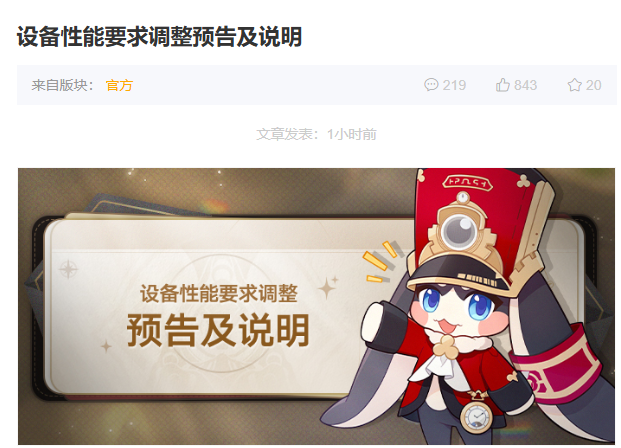Click the gold pocket watch on character
This screenshot has height=448, width=621.
coord(476,416)
